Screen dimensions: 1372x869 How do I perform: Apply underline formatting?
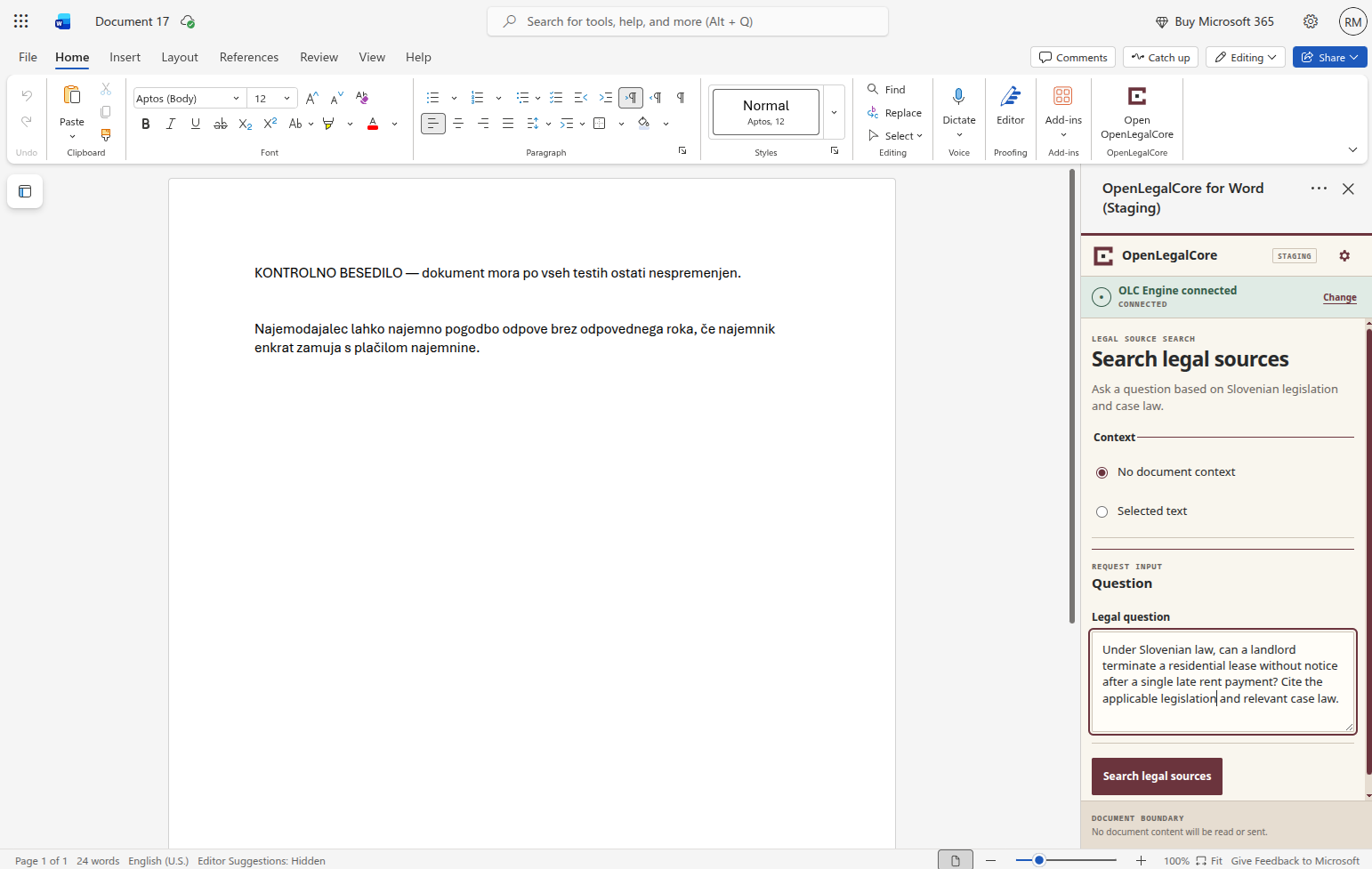pyautogui.click(x=196, y=124)
